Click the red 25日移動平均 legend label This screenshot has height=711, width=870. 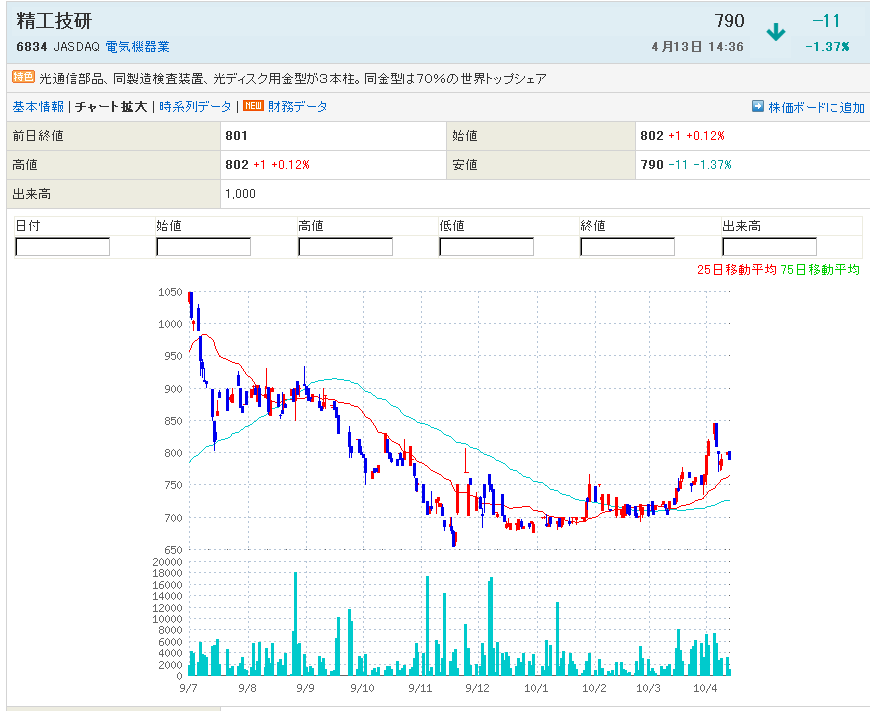[737, 270]
